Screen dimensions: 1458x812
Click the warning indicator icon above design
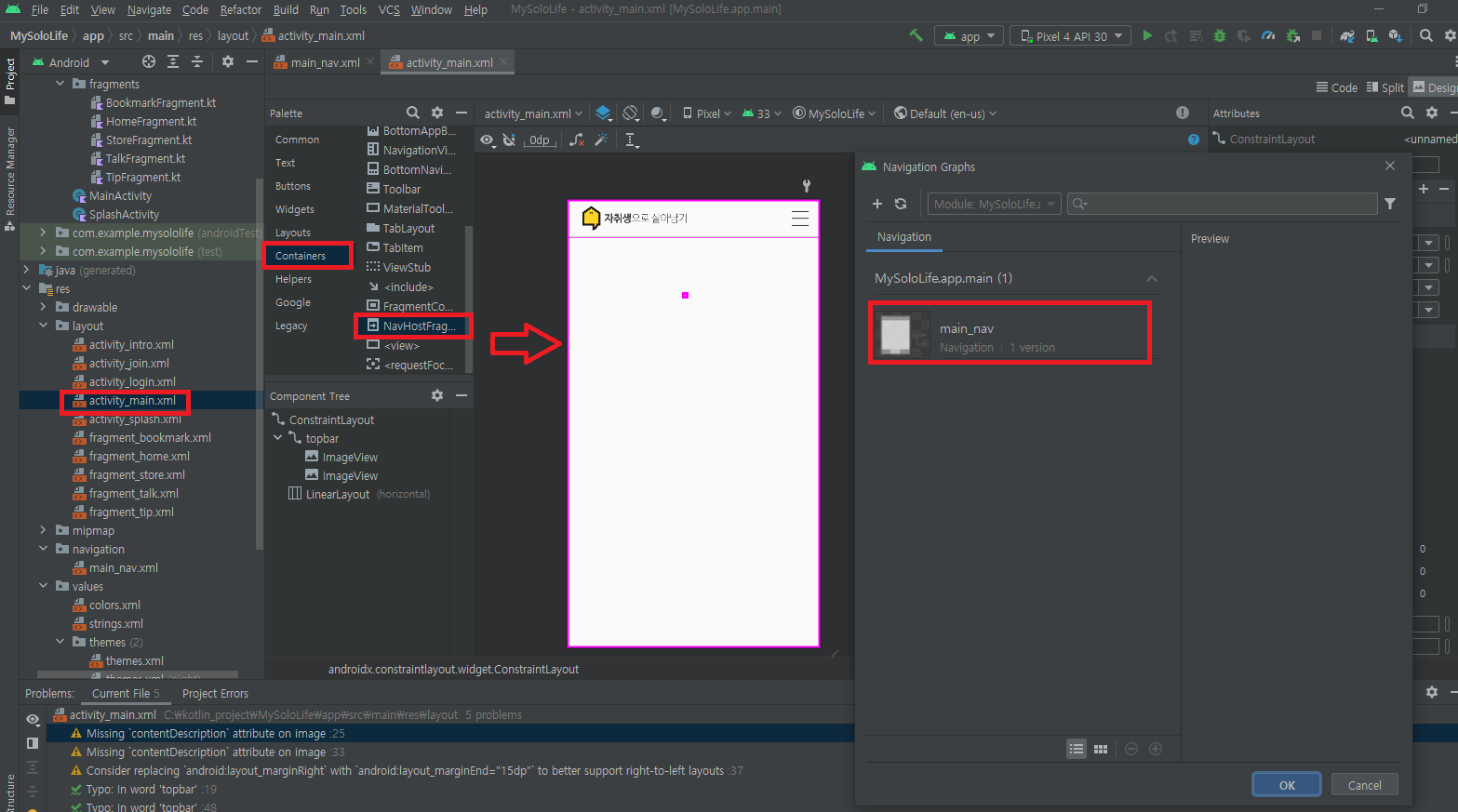pos(1183,113)
